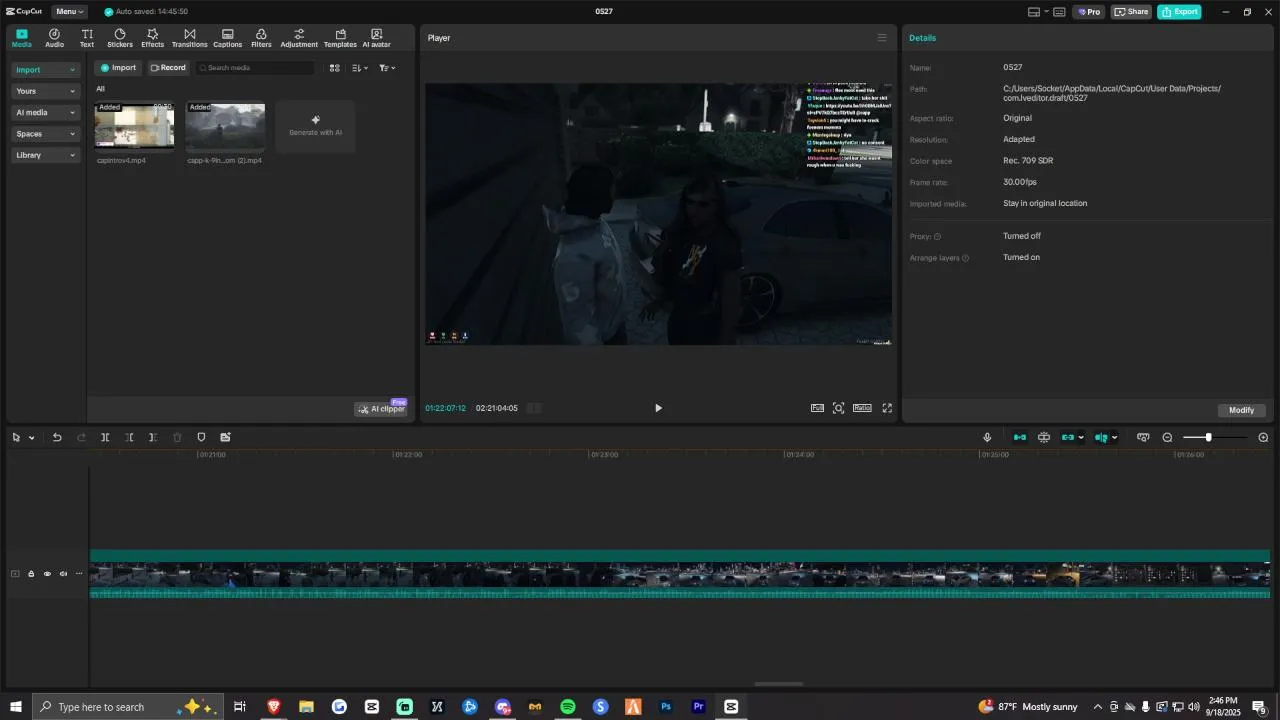Launch the AI clipper tool
The width and height of the screenshot is (1280, 720).
point(381,409)
